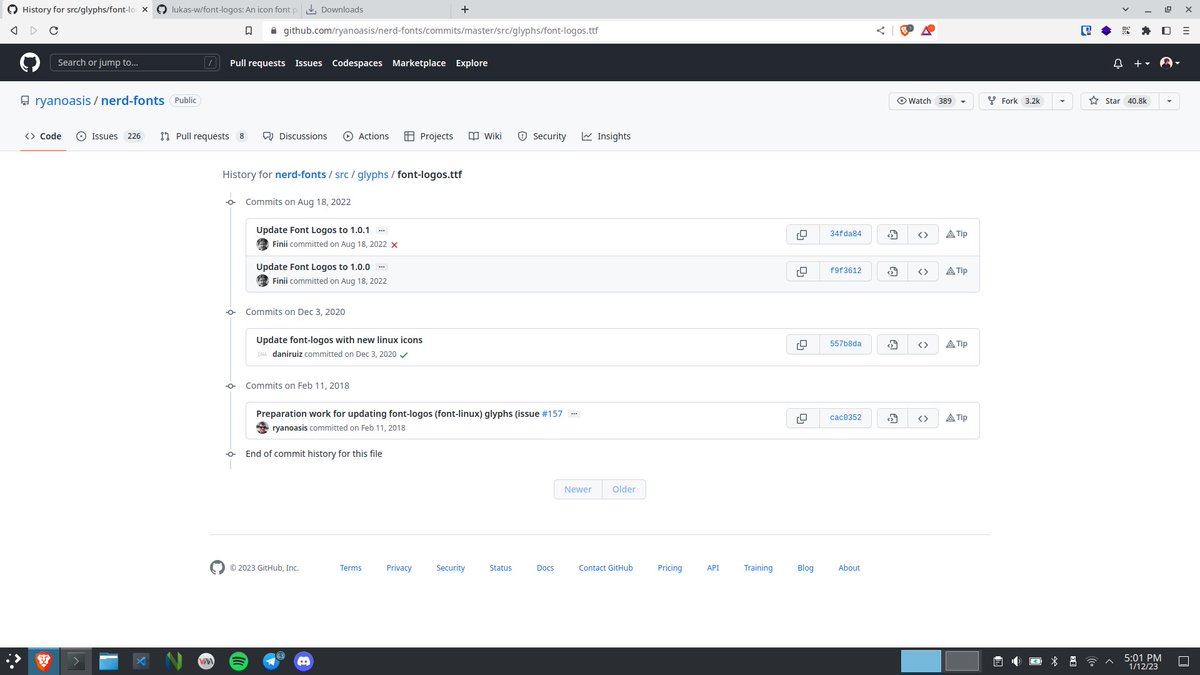Viewport: 1200px width, 675px height.
Task: Open Spotify from the taskbar
Action: tap(238, 661)
